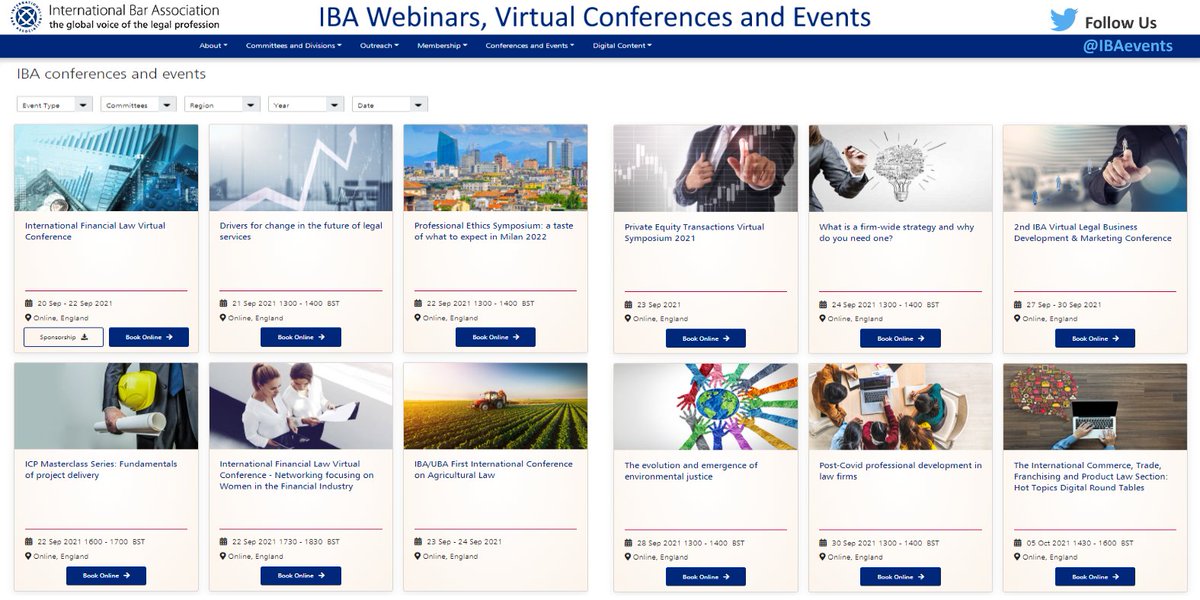
Task: Book Online for environmental justice event
Action: (x=706, y=576)
